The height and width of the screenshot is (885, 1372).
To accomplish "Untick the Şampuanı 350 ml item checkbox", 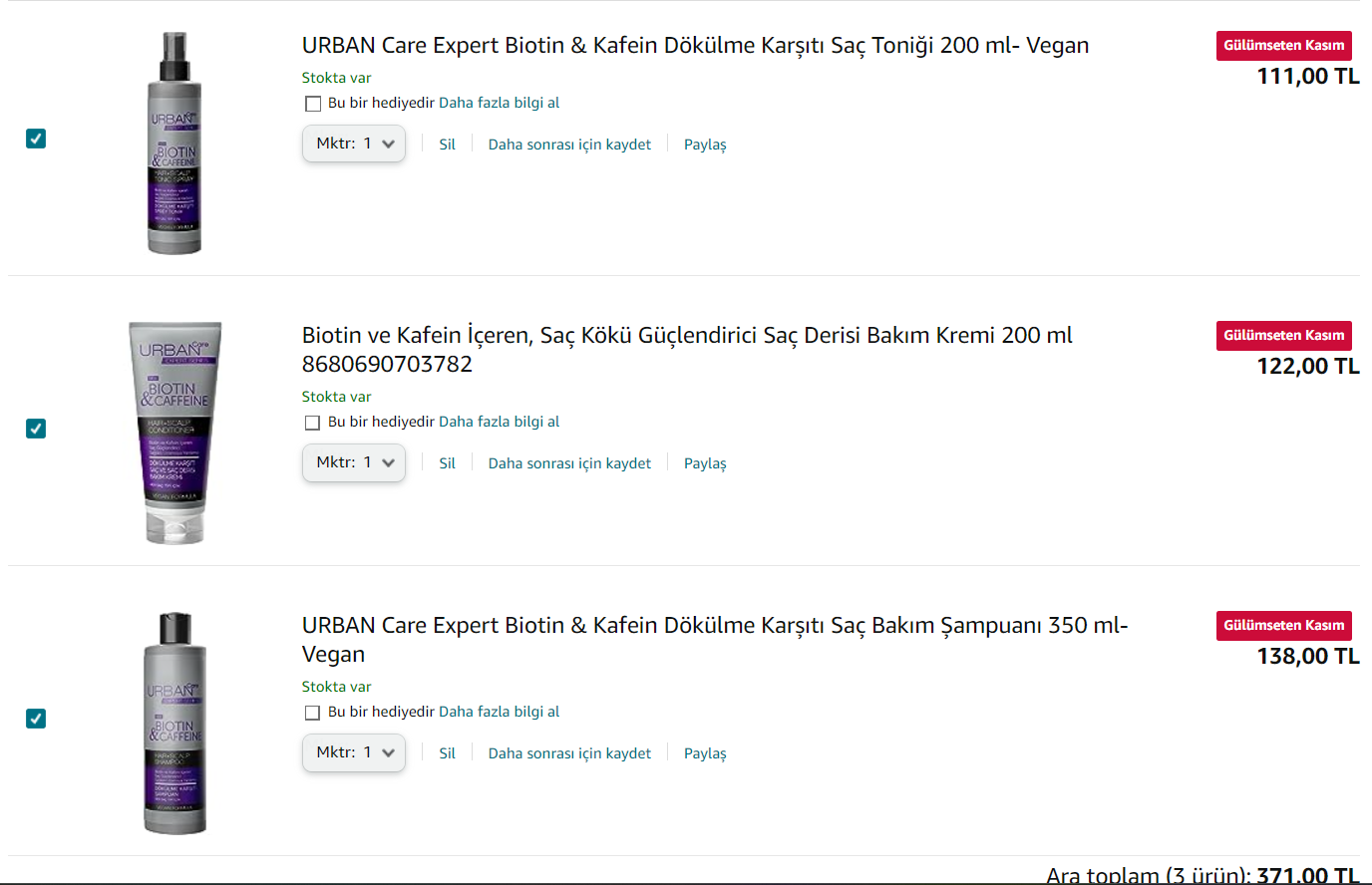I will [x=36, y=719].
